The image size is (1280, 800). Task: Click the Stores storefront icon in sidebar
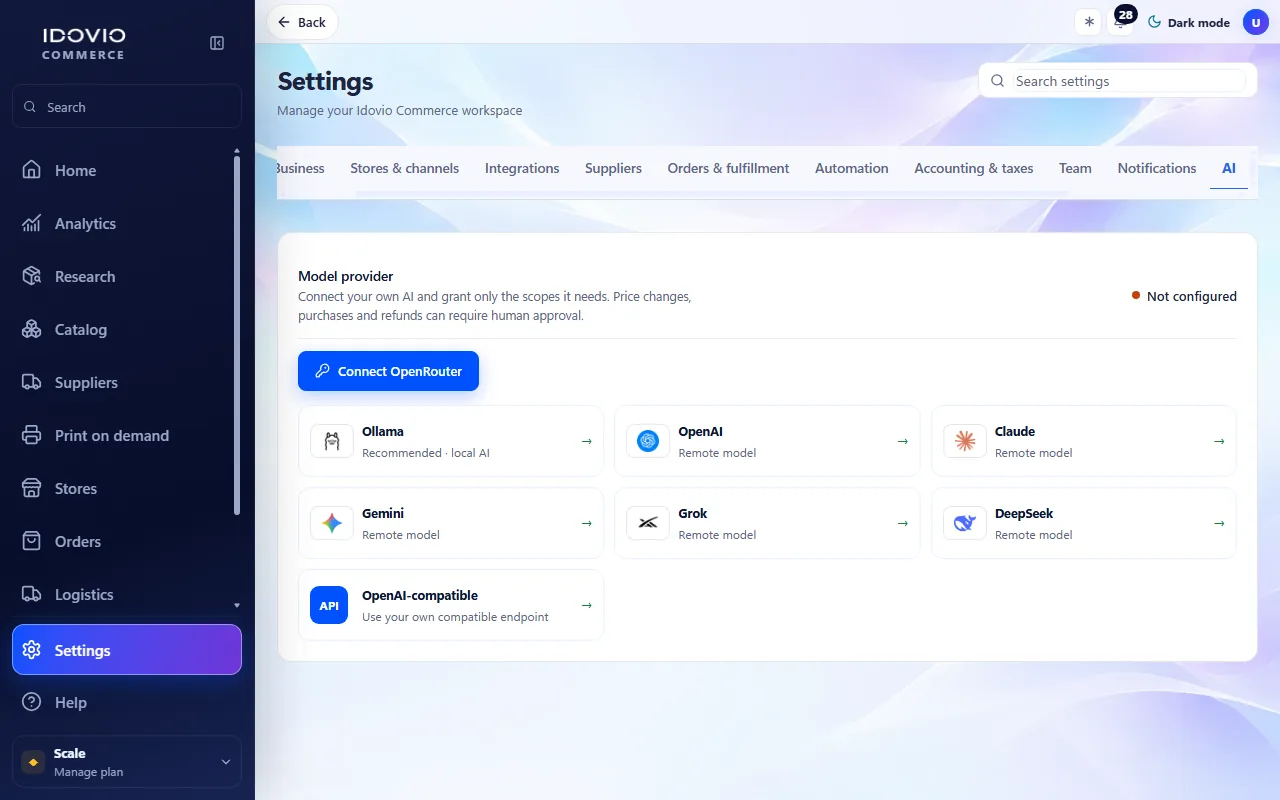coord(32,488)
